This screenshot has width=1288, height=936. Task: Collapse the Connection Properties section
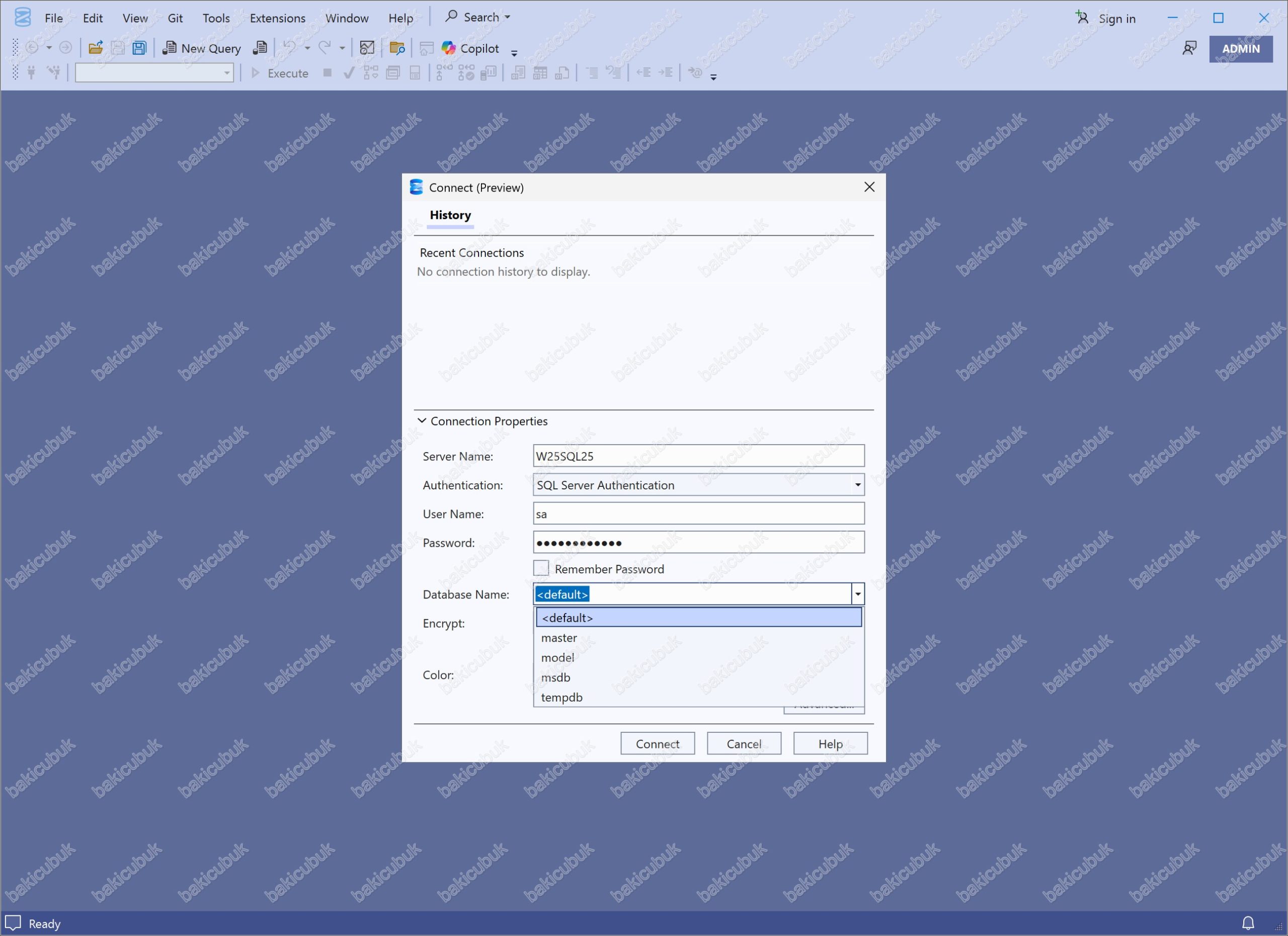point(422,420)
